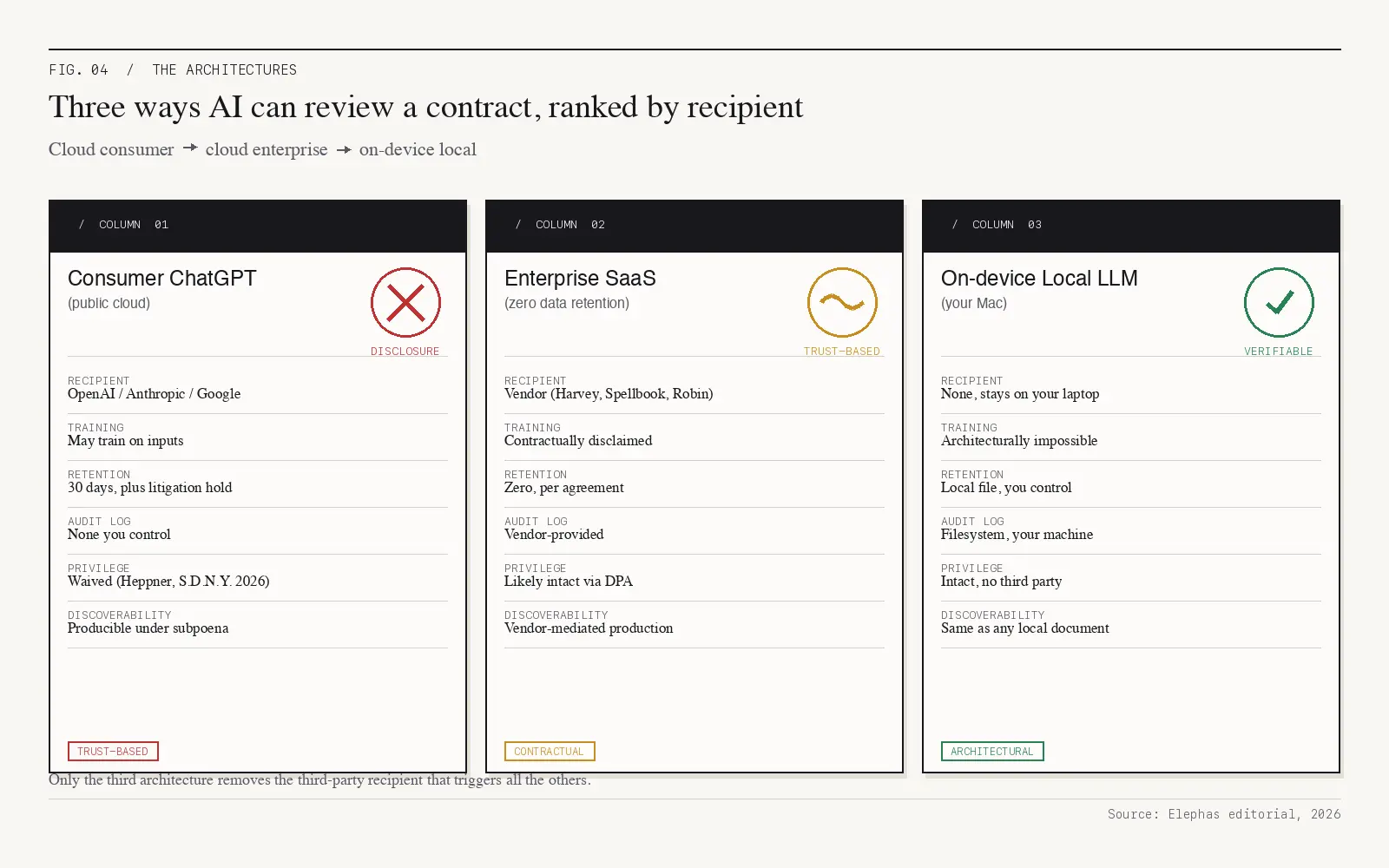This screenshot has width=1389, height=868.
Task: Click "on-device local" in the subtitle
Action: (x=418, y=149)
